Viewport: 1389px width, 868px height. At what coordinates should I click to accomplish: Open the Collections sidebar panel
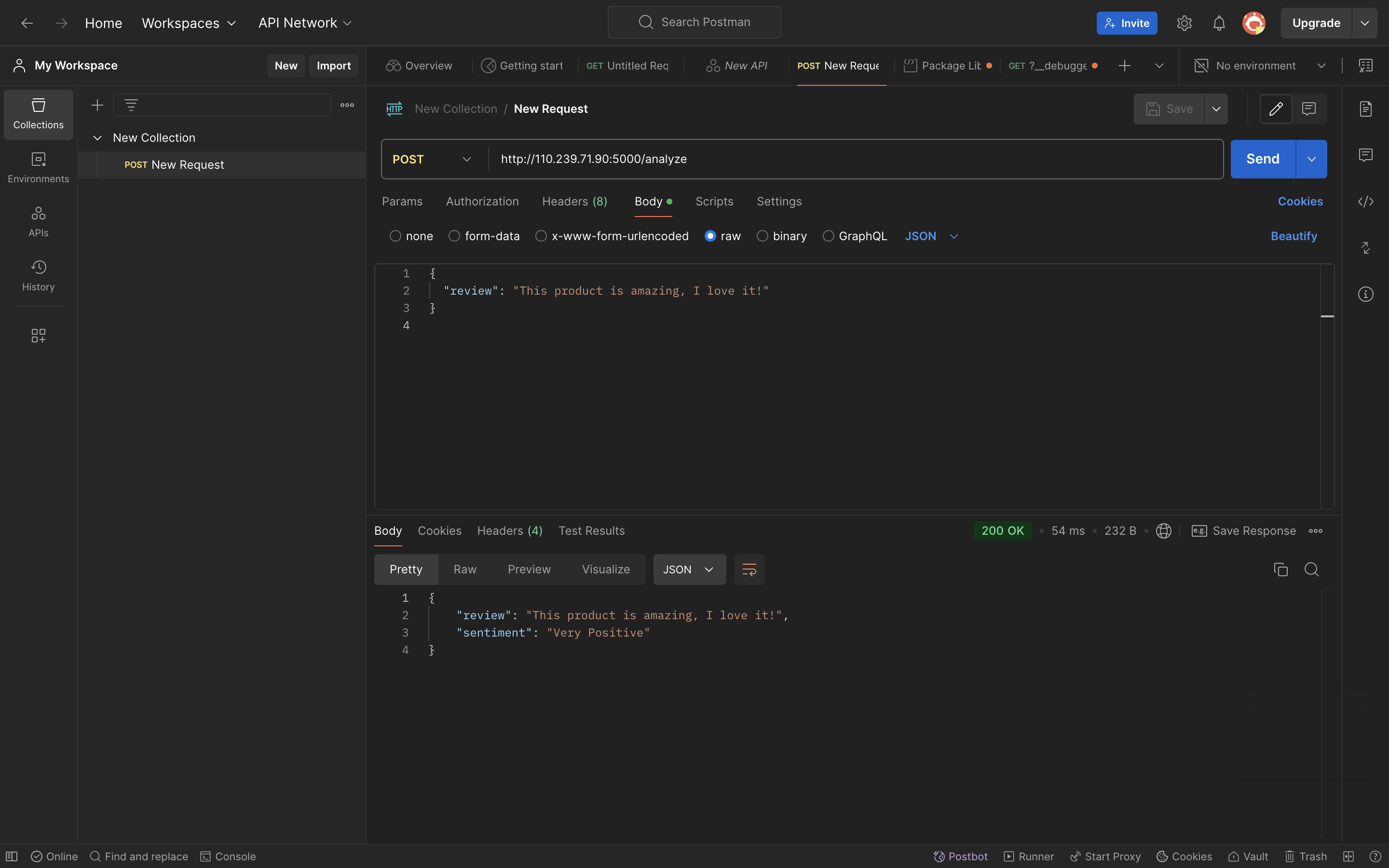39,114
